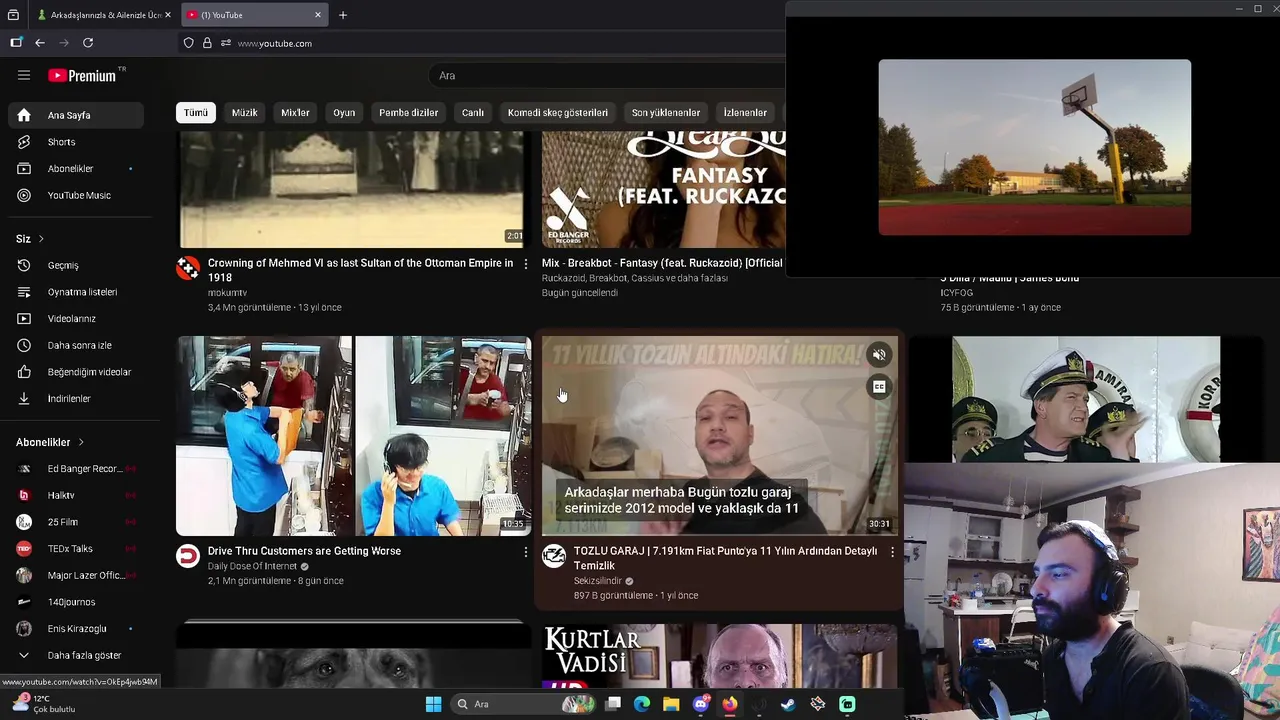Open more options for Crowning of Mehmed VI

point(526,264)
